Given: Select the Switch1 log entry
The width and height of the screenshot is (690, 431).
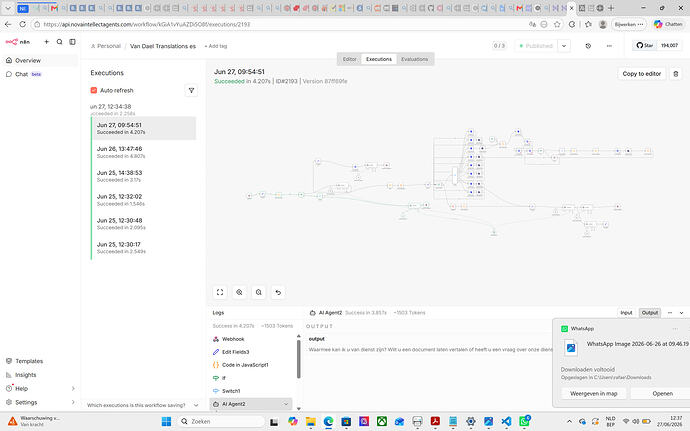Looking at the screenshot, I should tap(251, 390).
